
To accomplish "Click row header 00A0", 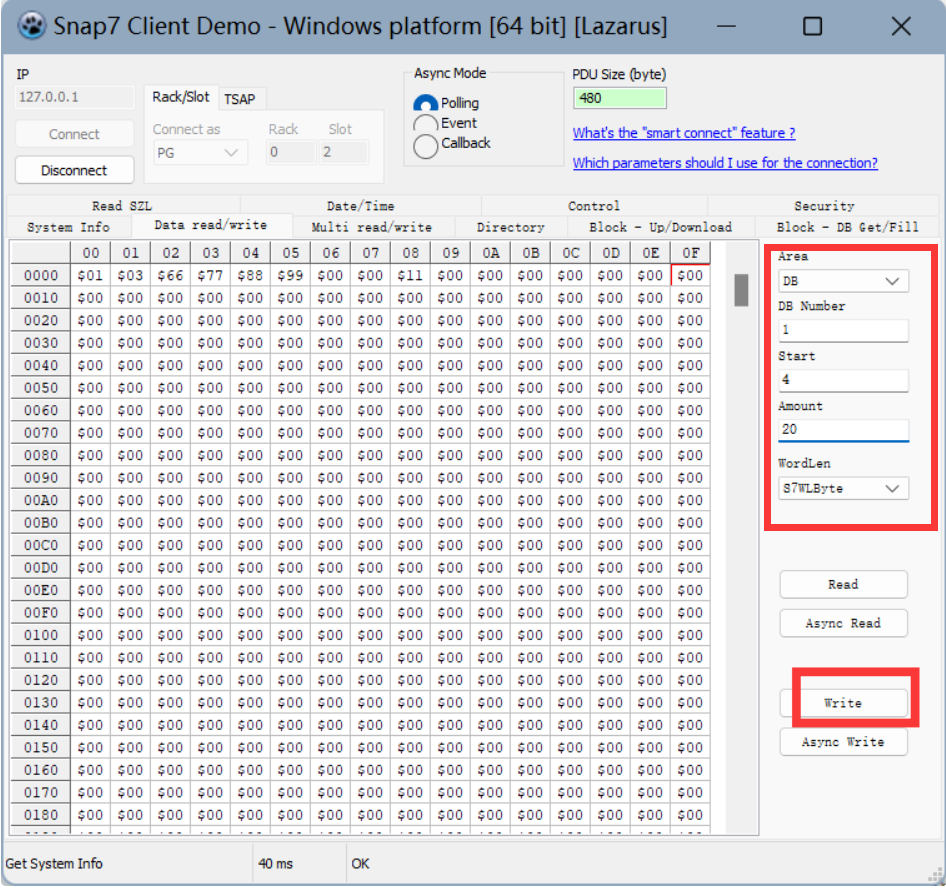I will [x=40, y=500].
